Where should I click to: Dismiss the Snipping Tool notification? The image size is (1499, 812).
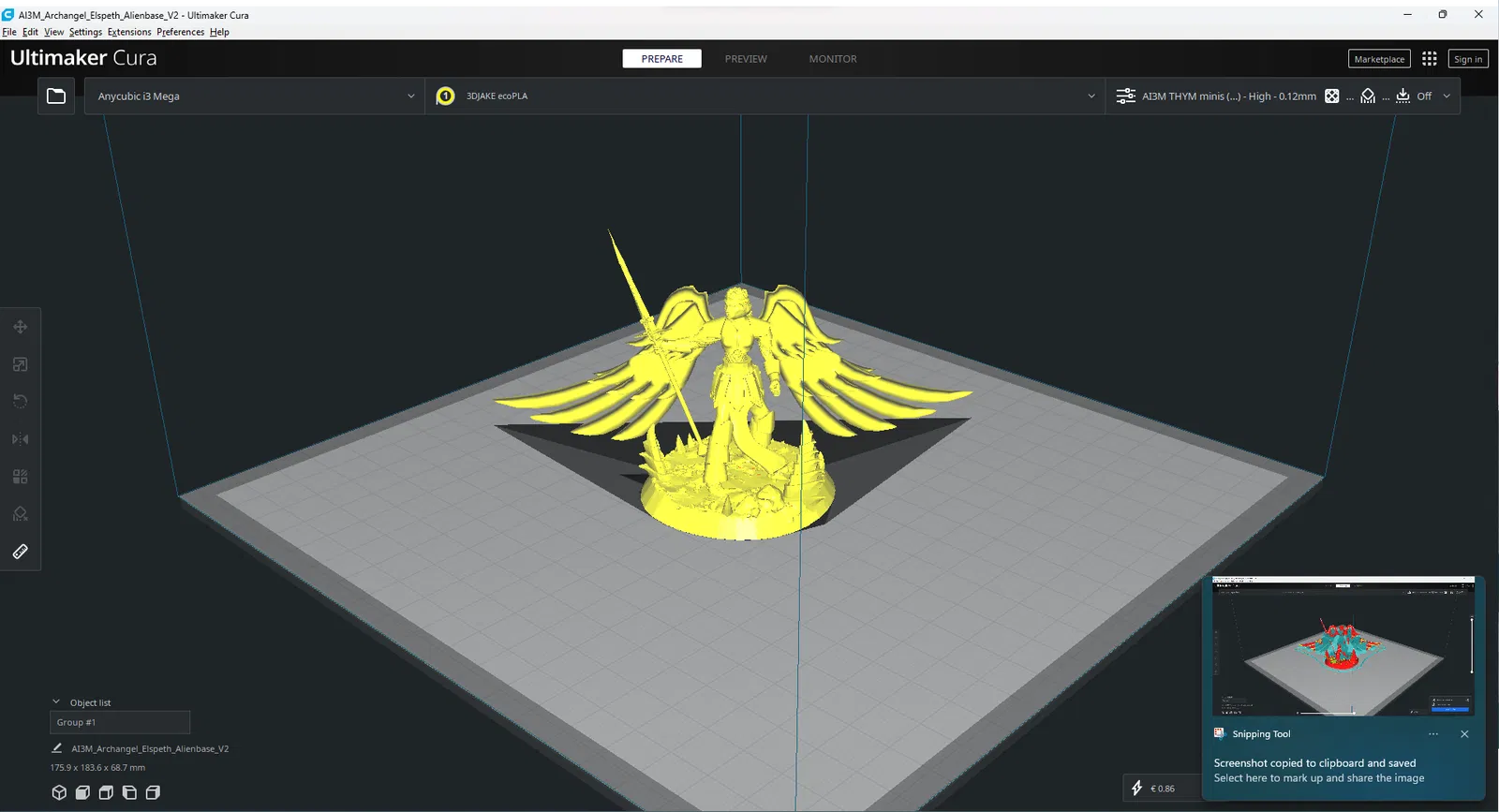point(1464,734)
